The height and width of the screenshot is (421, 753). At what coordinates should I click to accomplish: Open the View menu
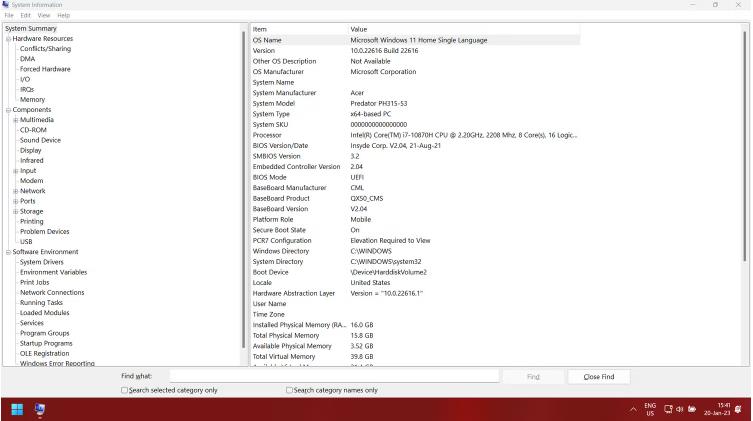44,15
